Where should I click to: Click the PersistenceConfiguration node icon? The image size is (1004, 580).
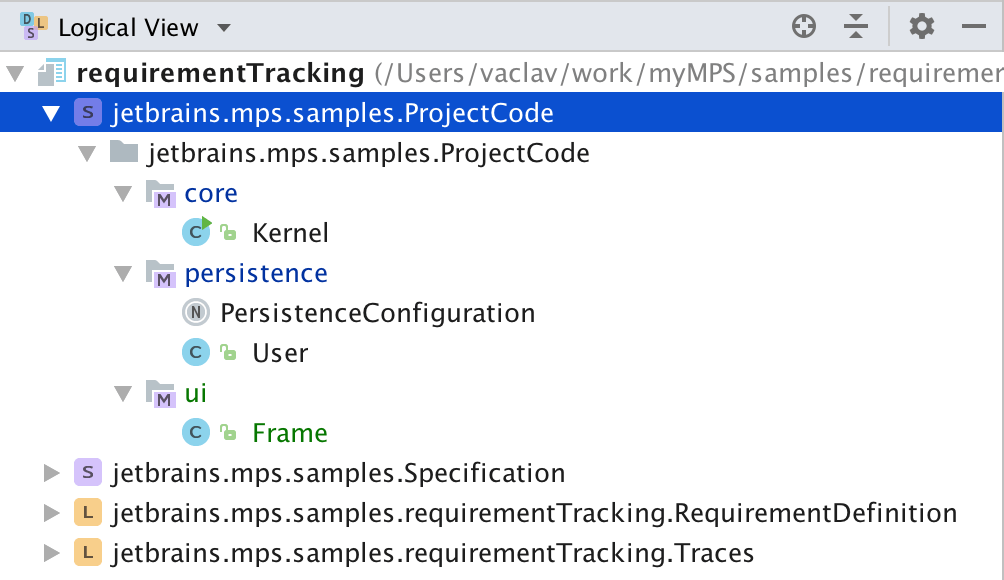coord(196,313)
